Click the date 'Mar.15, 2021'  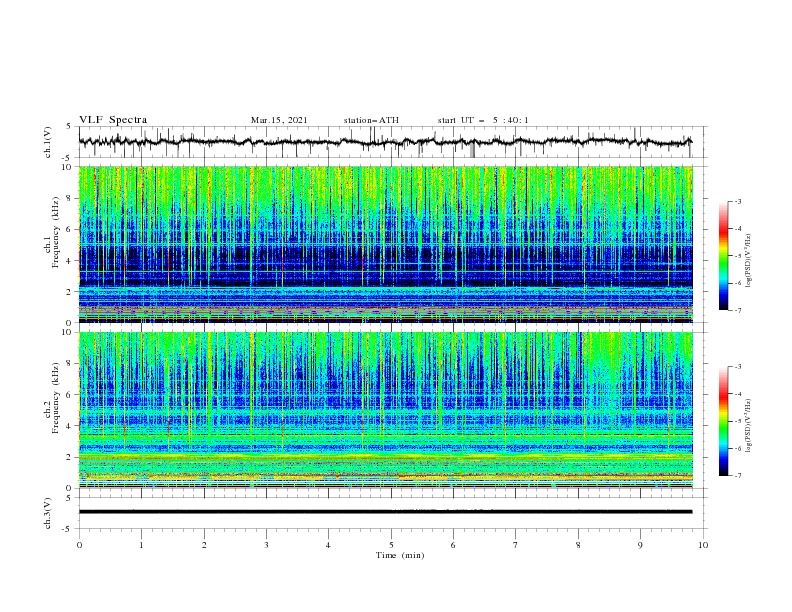coord(279,120)
